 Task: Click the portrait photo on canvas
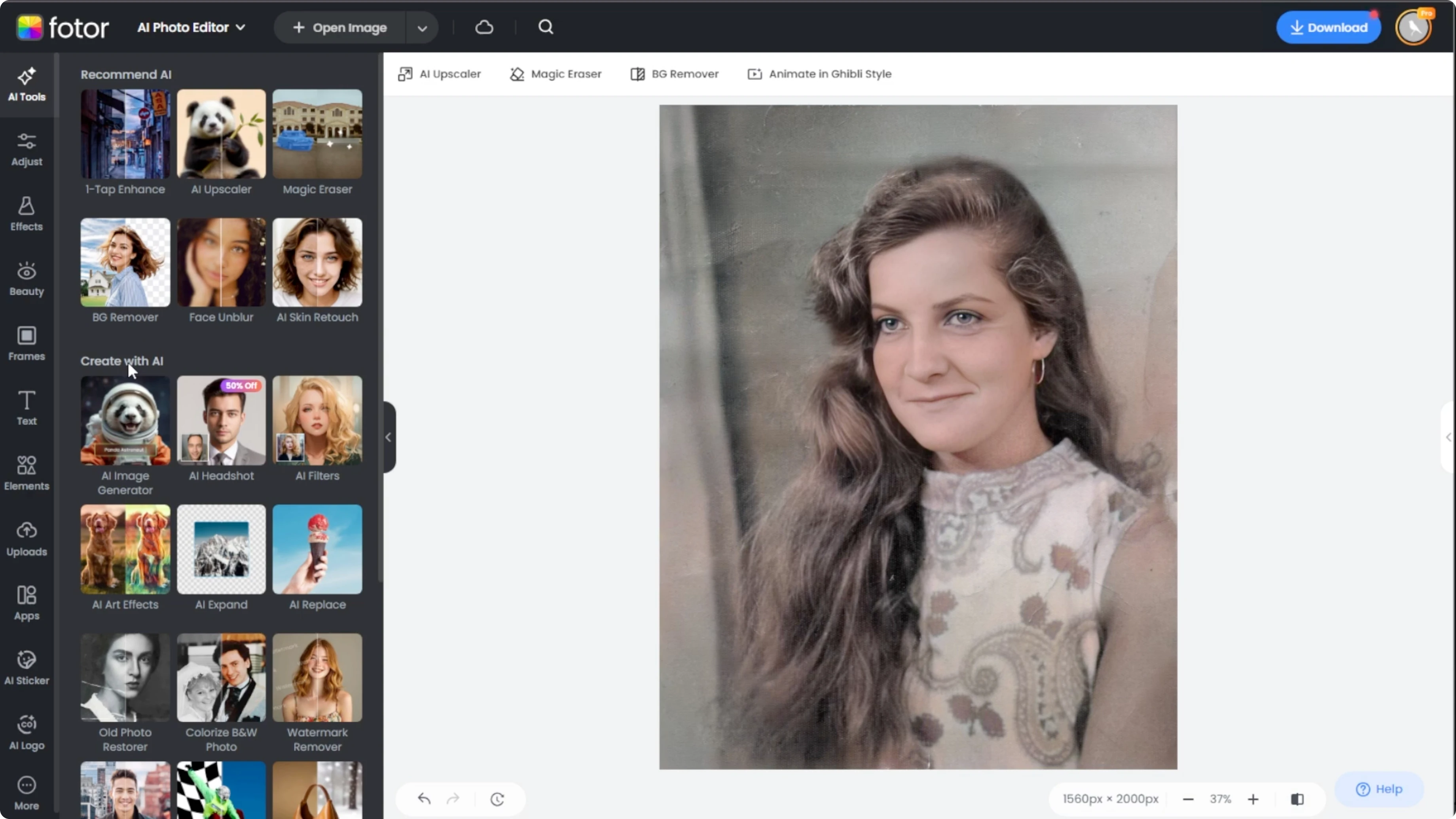point(918,436)
